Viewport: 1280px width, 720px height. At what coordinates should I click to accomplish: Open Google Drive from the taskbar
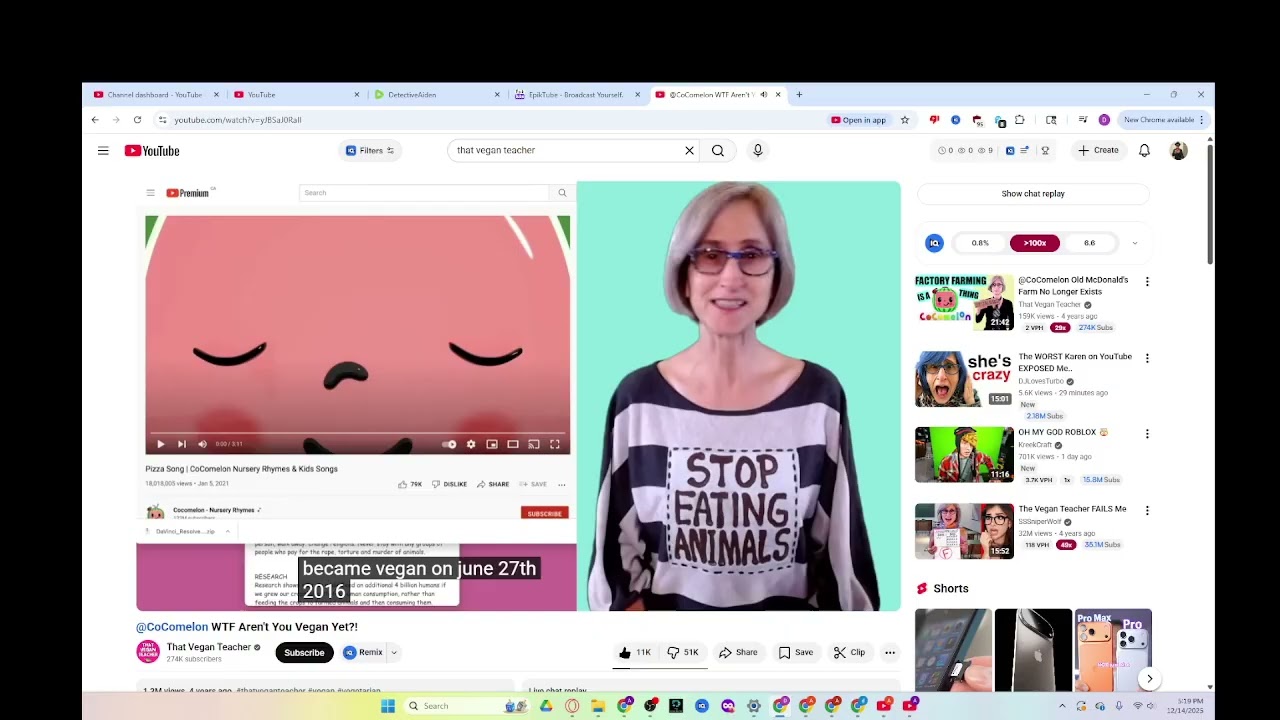click(546, 706)
